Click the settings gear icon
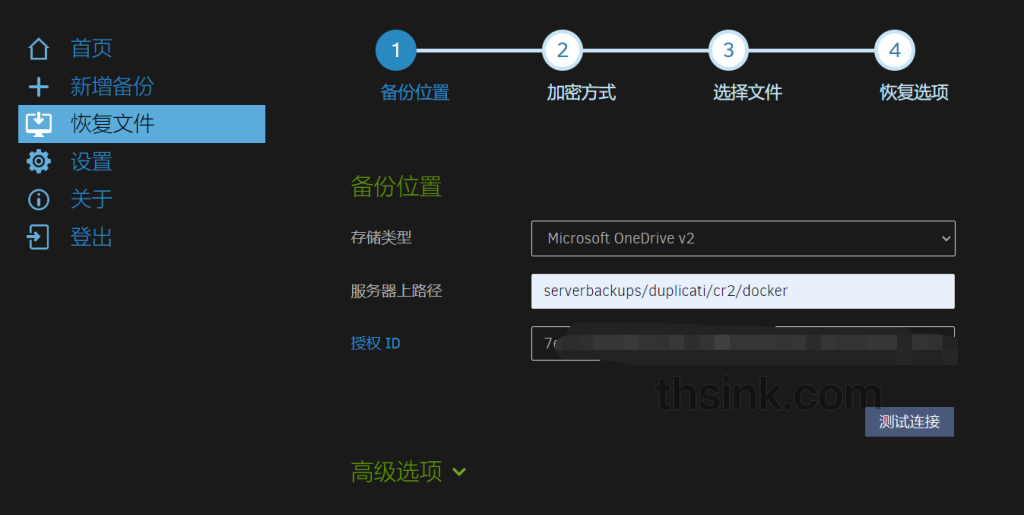The image size is (1024, 515). 39,161
